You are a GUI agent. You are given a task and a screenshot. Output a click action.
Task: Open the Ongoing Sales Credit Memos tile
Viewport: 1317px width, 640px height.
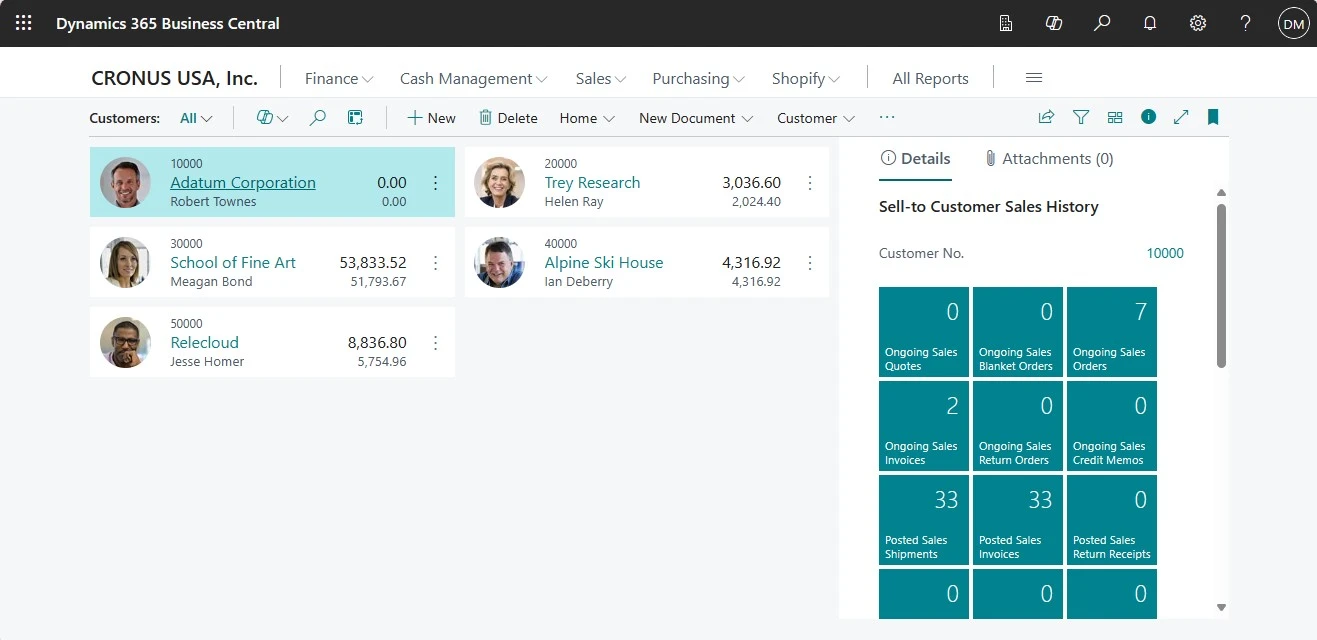point(1112,426)
